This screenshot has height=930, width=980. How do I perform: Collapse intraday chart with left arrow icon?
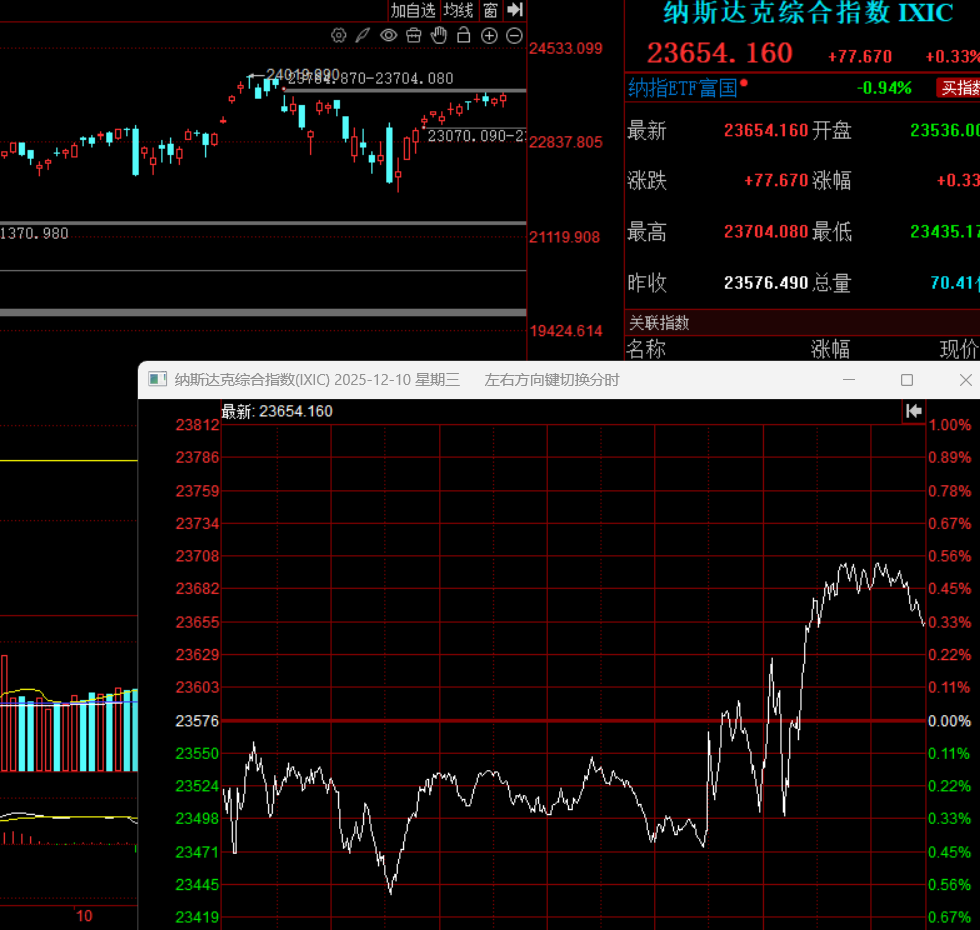click(x=912, y=411)
